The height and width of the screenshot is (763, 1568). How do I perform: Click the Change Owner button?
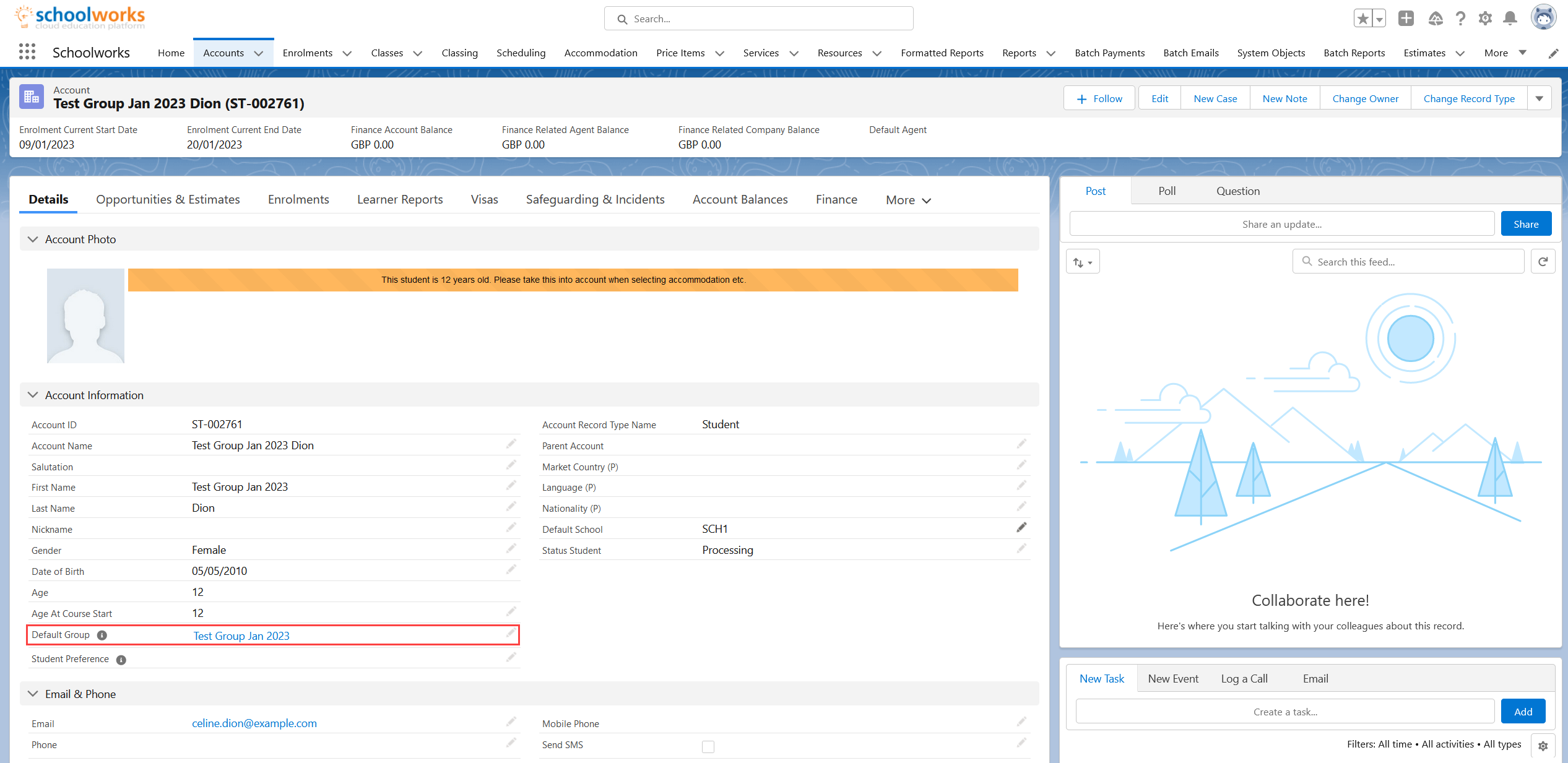coord(1365,98)
